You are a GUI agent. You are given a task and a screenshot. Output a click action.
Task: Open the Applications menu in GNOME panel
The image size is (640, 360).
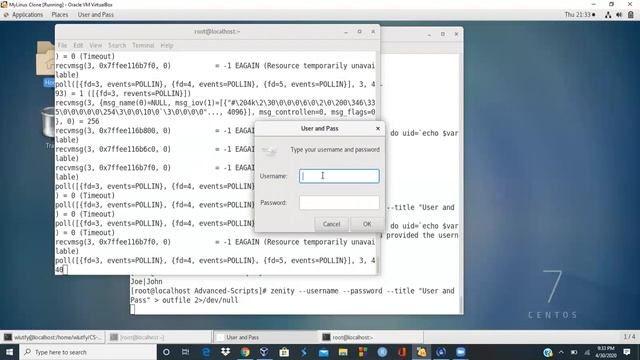point(27,15)
